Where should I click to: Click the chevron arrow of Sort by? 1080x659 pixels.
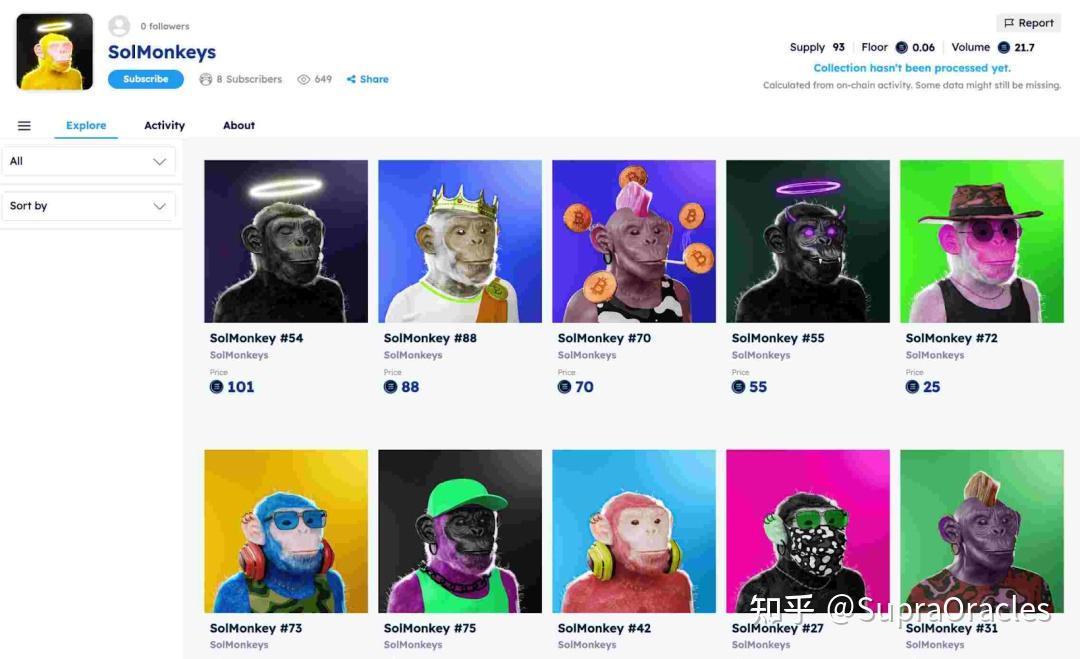[159, 206]
